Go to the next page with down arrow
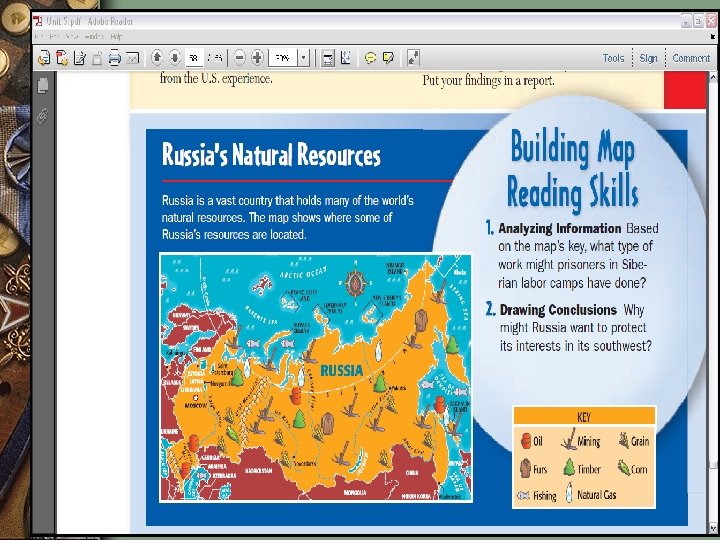The image size is (720, 540). coord(174,58)
